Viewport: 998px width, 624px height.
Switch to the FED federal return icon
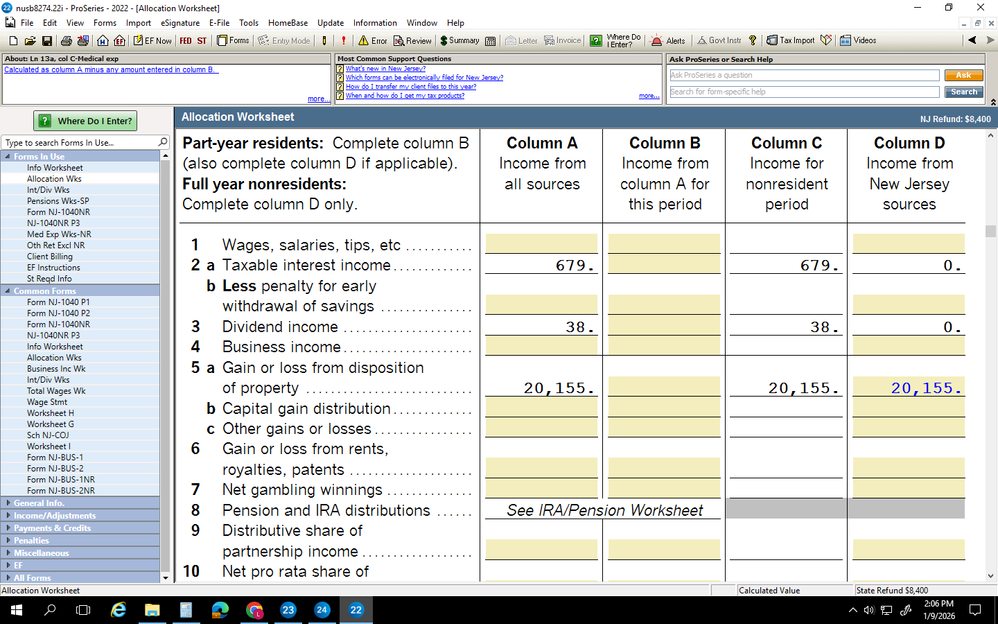click(185, 41)
